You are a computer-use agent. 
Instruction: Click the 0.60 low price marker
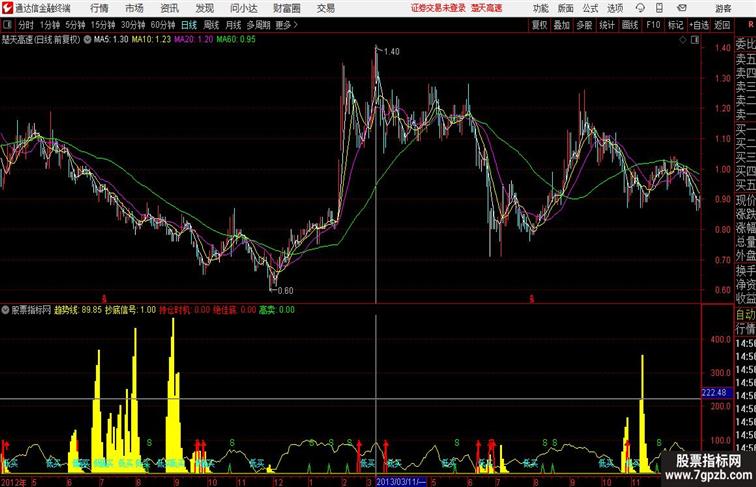coord(285,291)
